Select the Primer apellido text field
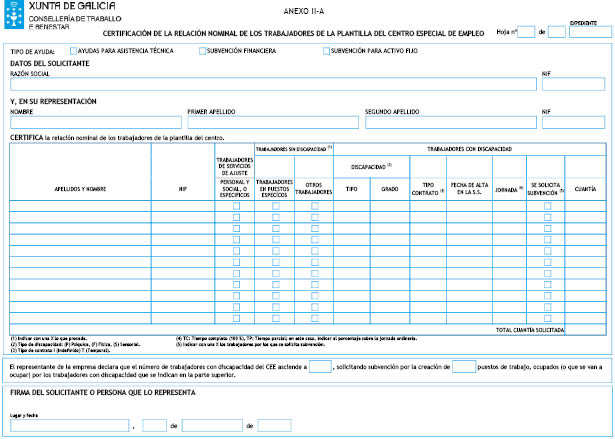 pyautogui.click(x=273, y=123)
